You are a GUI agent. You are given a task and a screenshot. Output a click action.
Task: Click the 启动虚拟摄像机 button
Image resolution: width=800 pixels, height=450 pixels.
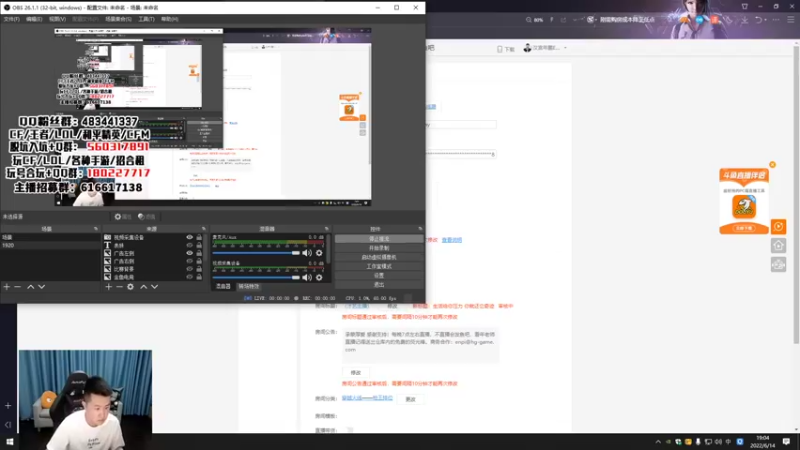click(x=379, y=257)
